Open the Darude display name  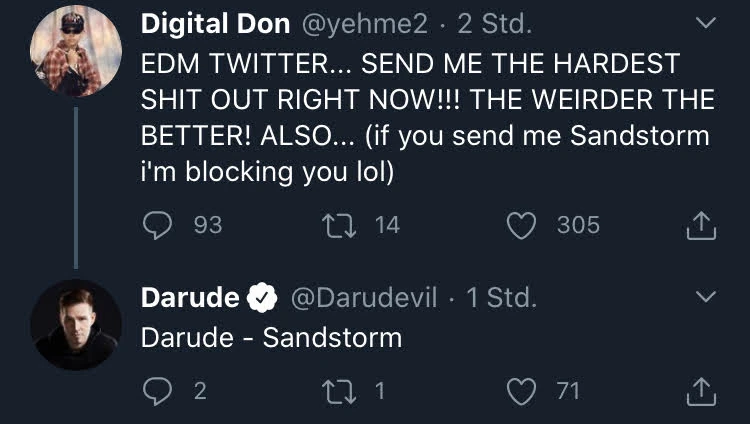coord(190,297)
